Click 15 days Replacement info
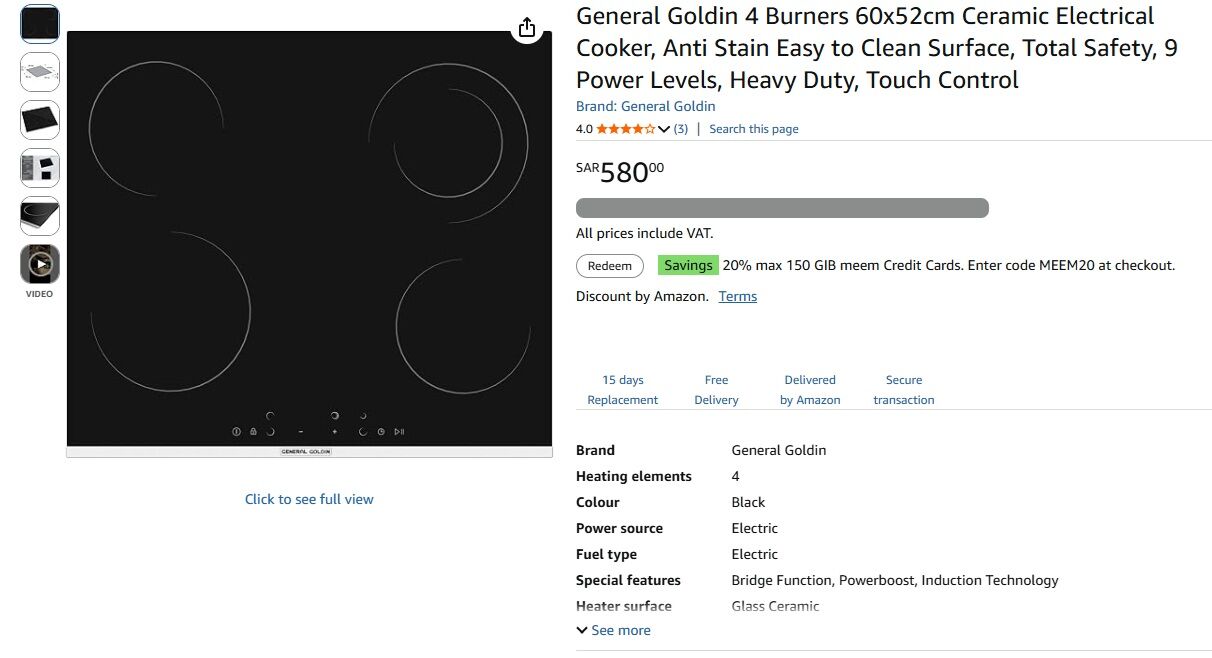The width and height of the screenshot is (1212, 658). (623, 390)
